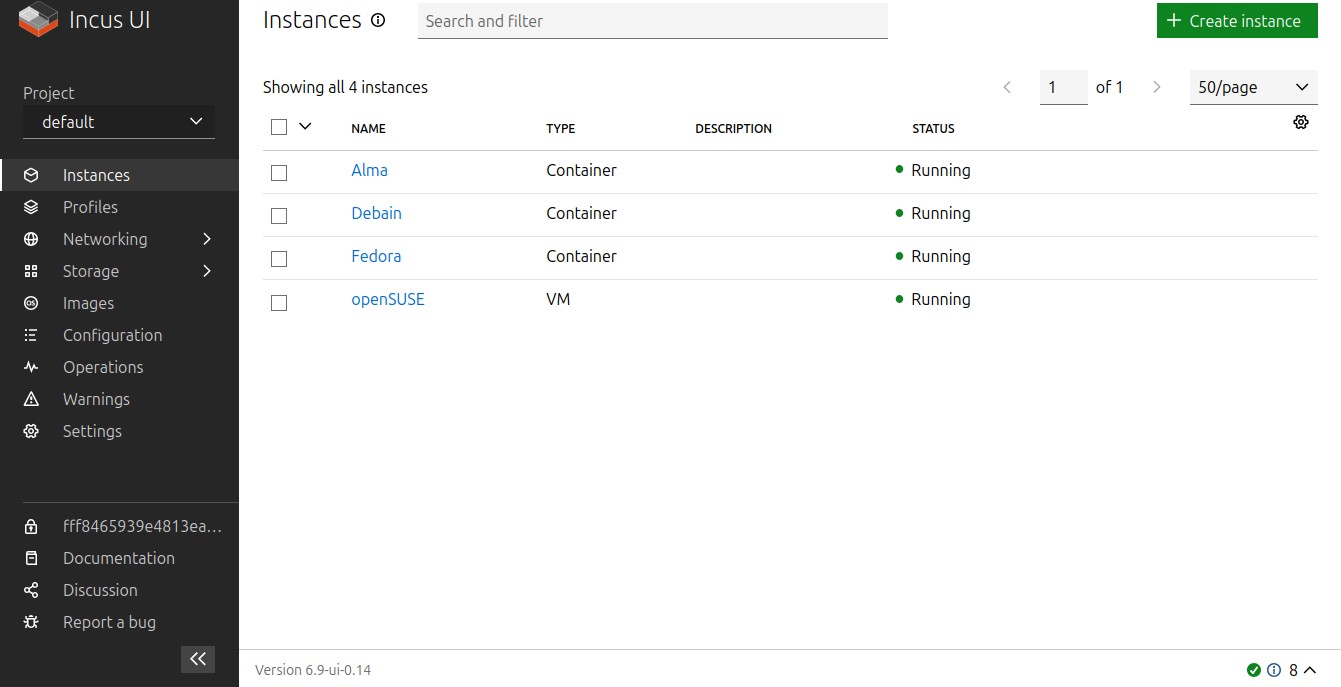Click the Incus logo icon
The height and width of the screenshot is (687, 1341).
38,20
